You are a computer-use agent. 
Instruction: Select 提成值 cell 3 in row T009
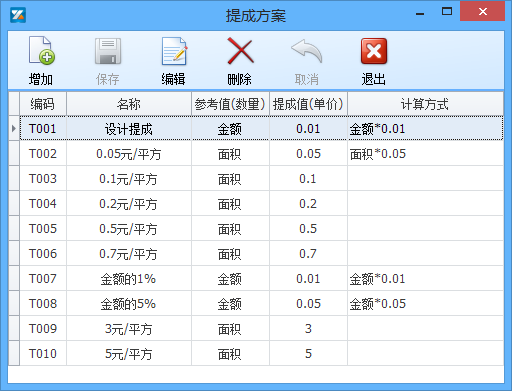(x=308, y=328)
